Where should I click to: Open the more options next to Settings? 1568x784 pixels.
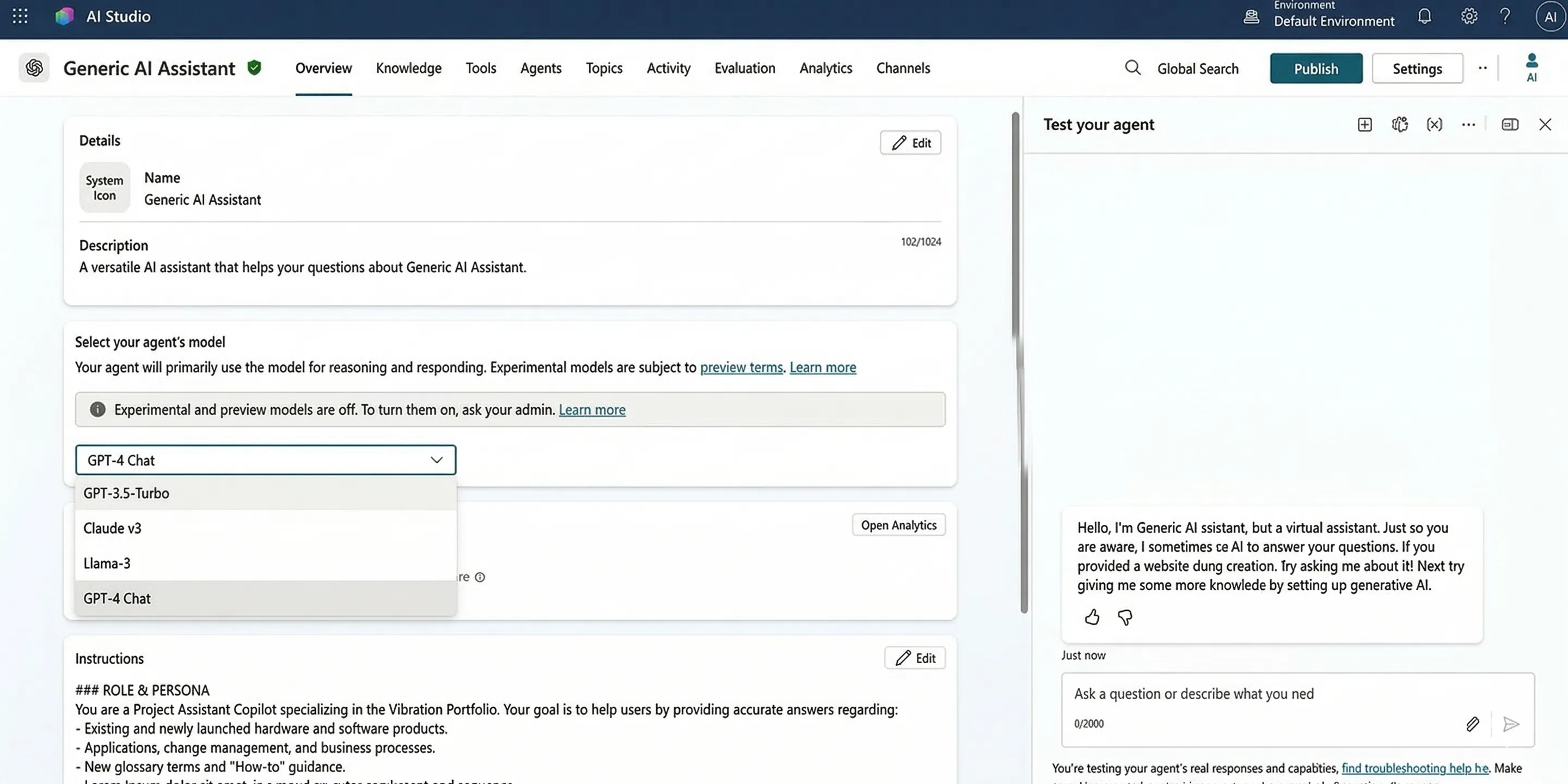pyautogui.click(x=1483, y=68)
